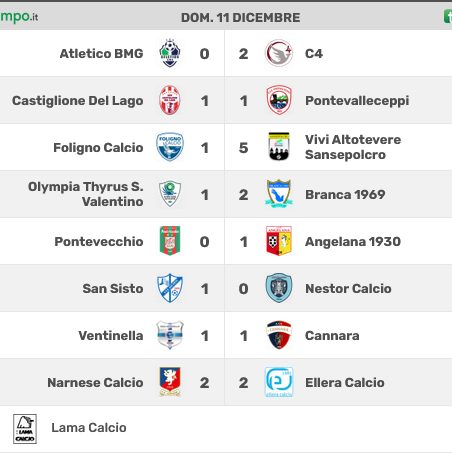452x466 pixels.
Task: Select the Foligno Calcio crest
Action: (170, 147)
